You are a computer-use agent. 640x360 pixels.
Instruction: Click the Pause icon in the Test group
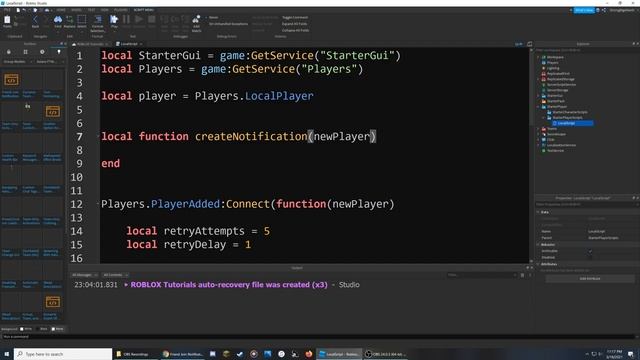pos(126,20)
